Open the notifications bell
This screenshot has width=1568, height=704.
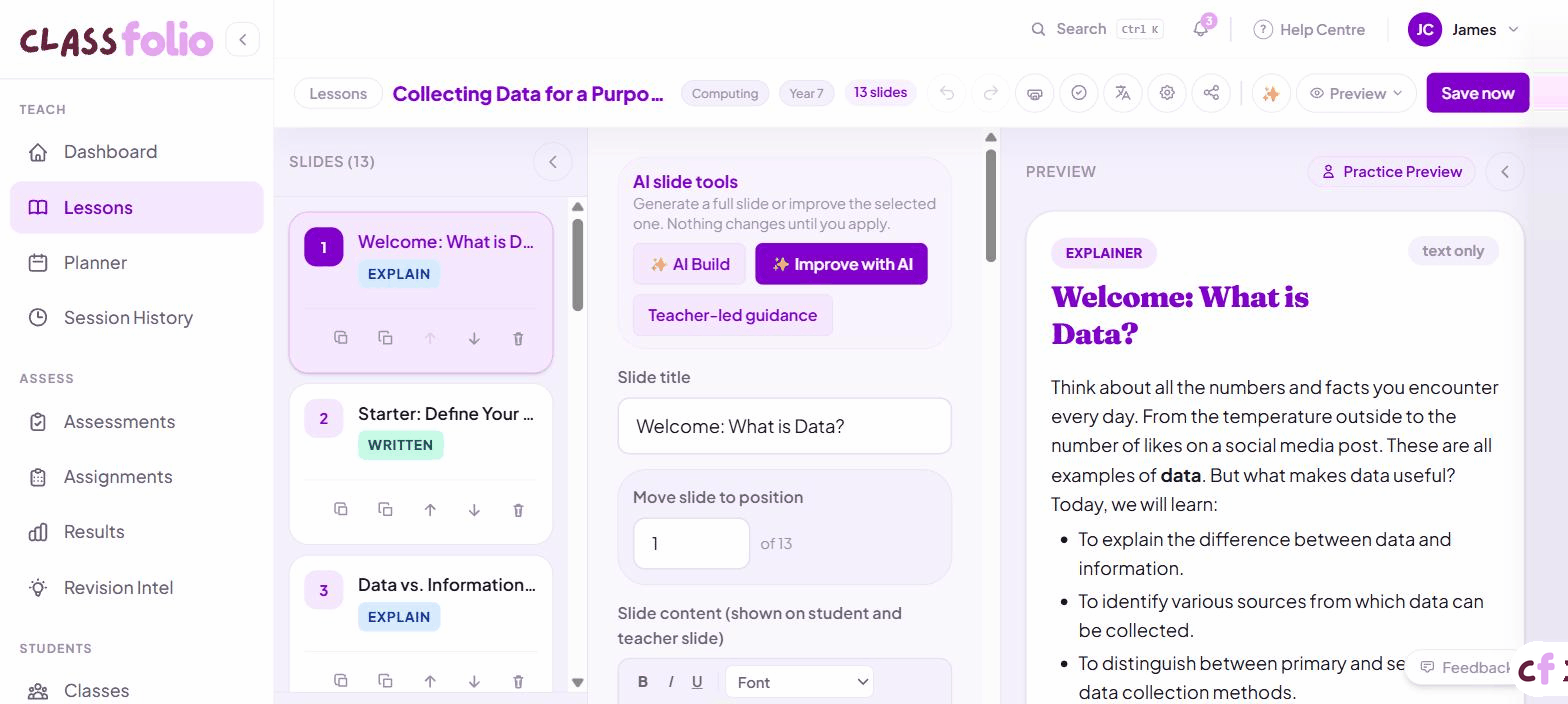1201,29
